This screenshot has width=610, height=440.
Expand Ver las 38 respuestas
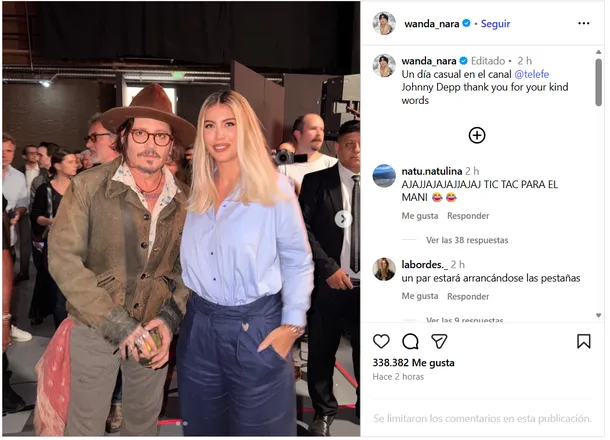(x=467, y=240)
